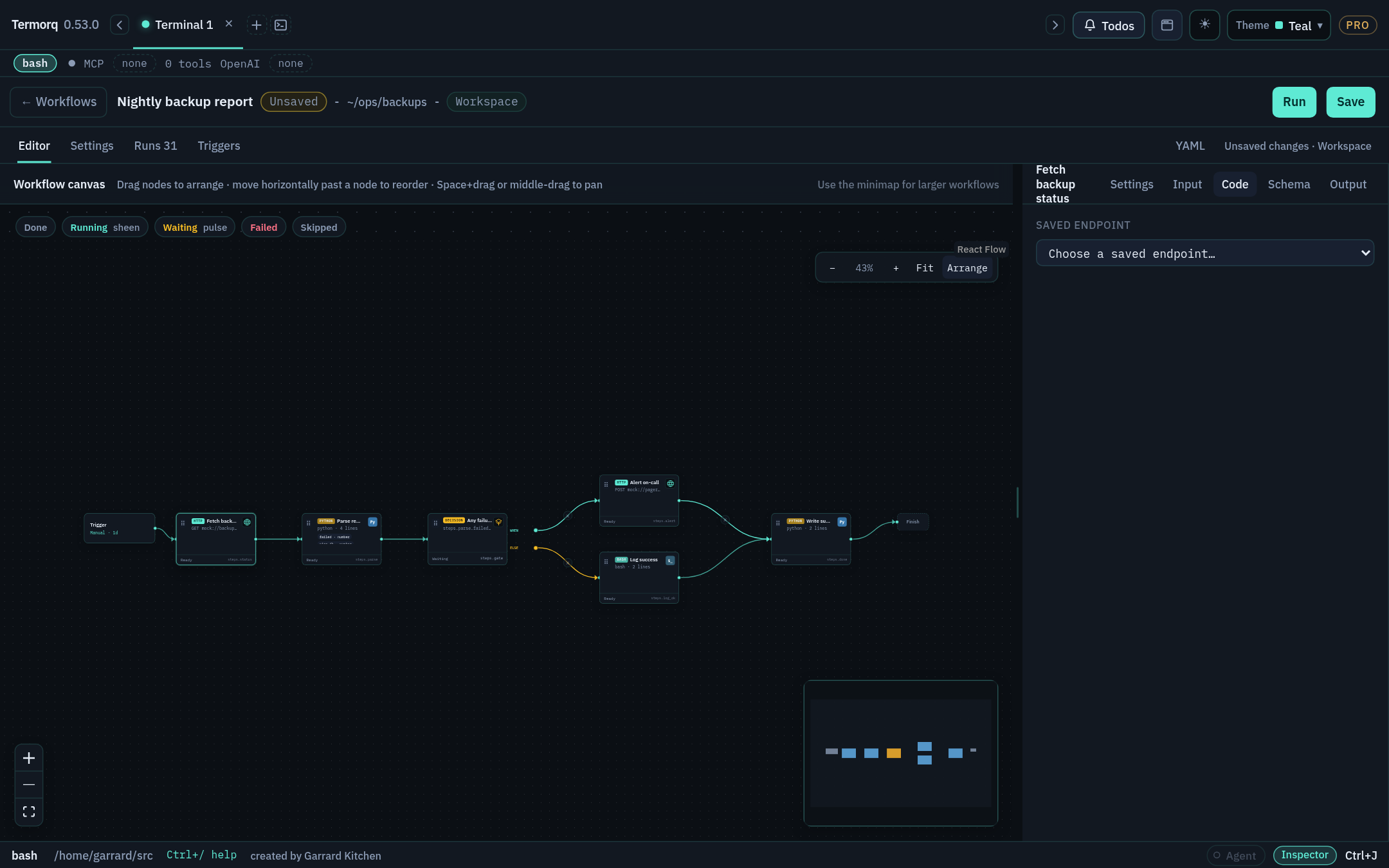Open the terminal prompt icon next to plus
The height and width of the screenshot is (868, 1389).
[x=281, y=25]
